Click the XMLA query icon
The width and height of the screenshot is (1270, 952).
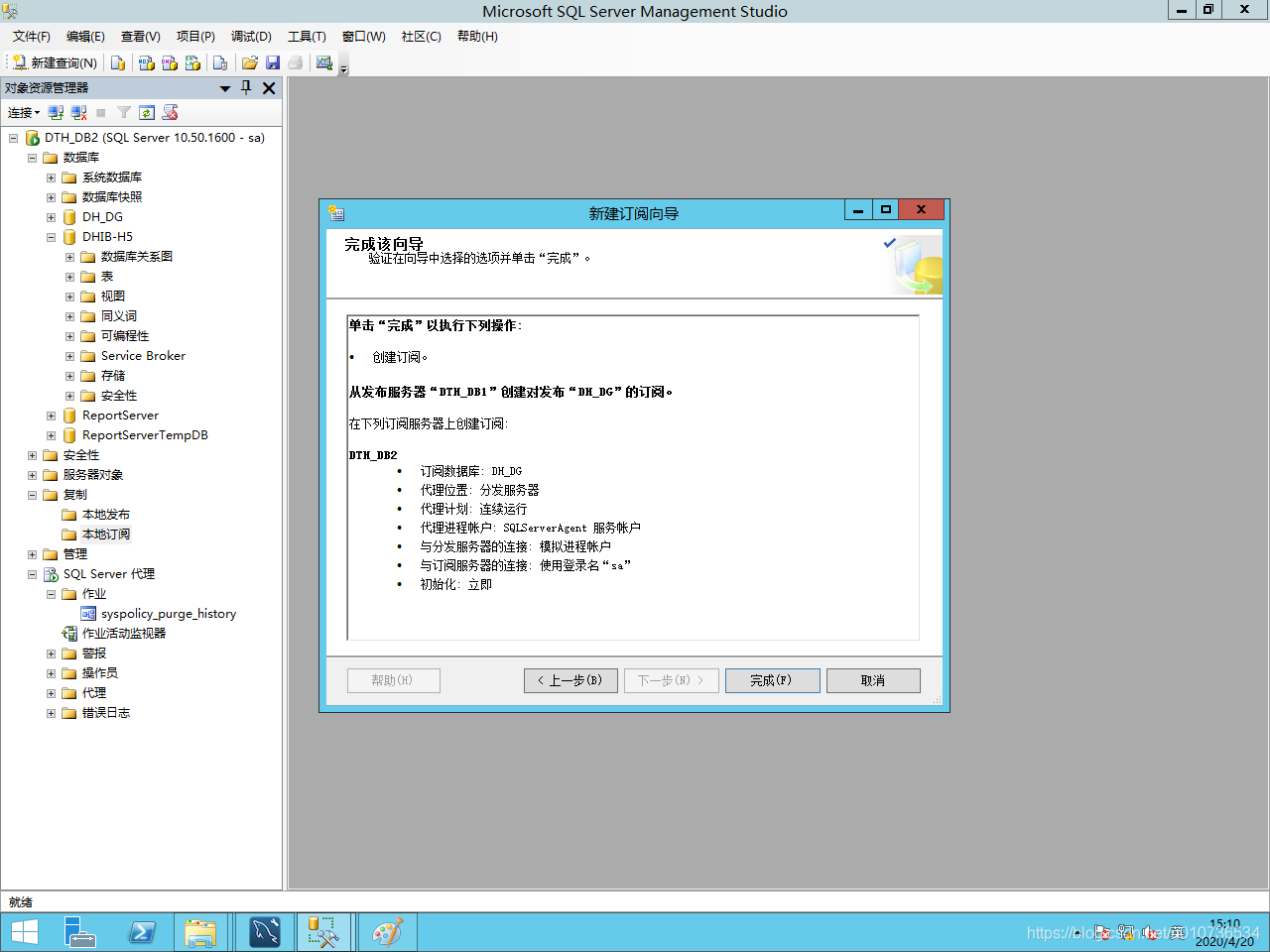192,62
